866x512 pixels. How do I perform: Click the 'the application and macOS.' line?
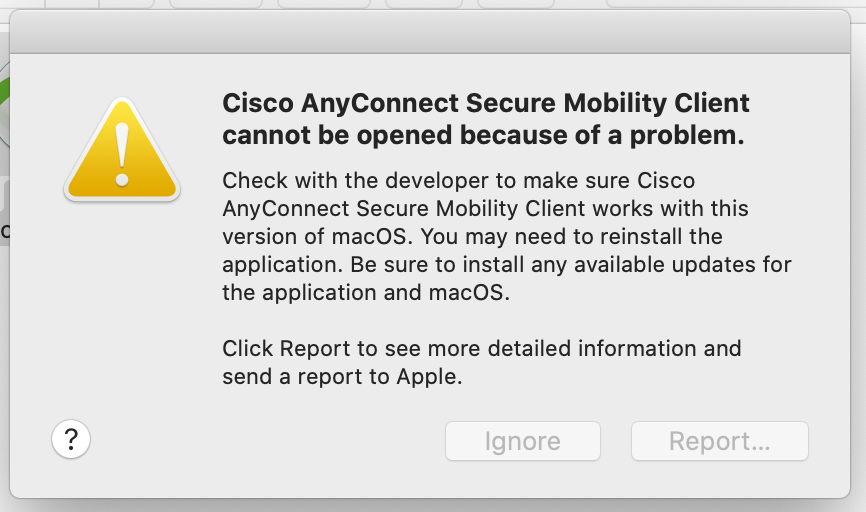366,292
